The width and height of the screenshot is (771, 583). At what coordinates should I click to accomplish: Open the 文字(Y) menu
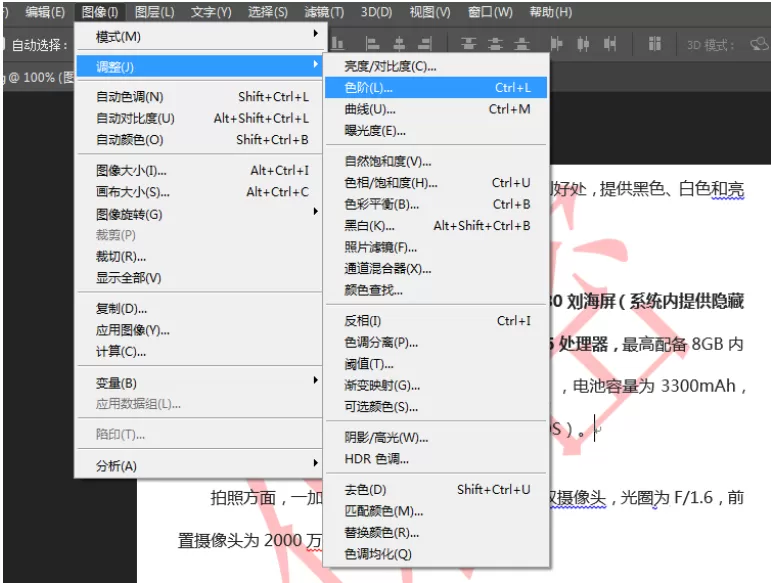click(x=211, y=12)
